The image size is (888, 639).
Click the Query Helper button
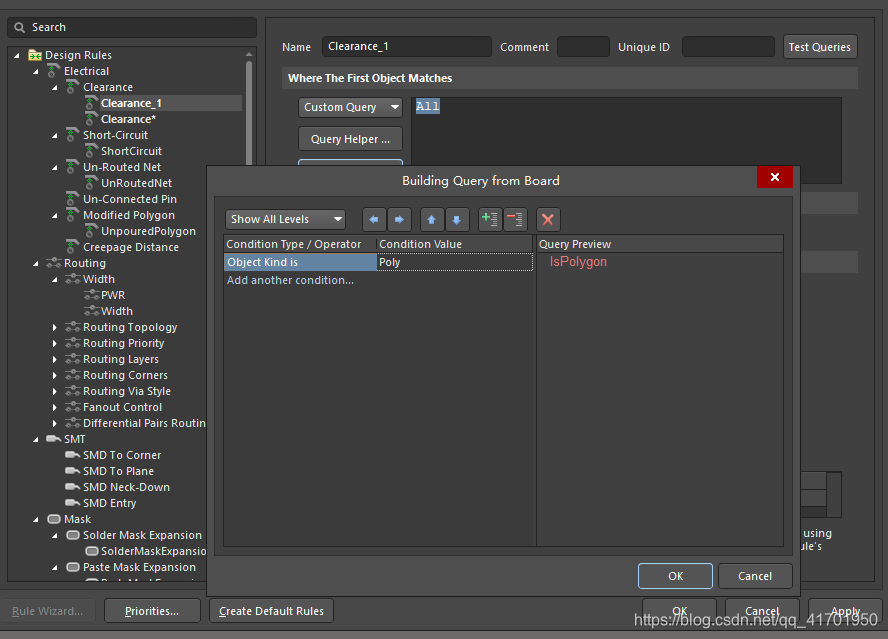[x=350, y=139]
